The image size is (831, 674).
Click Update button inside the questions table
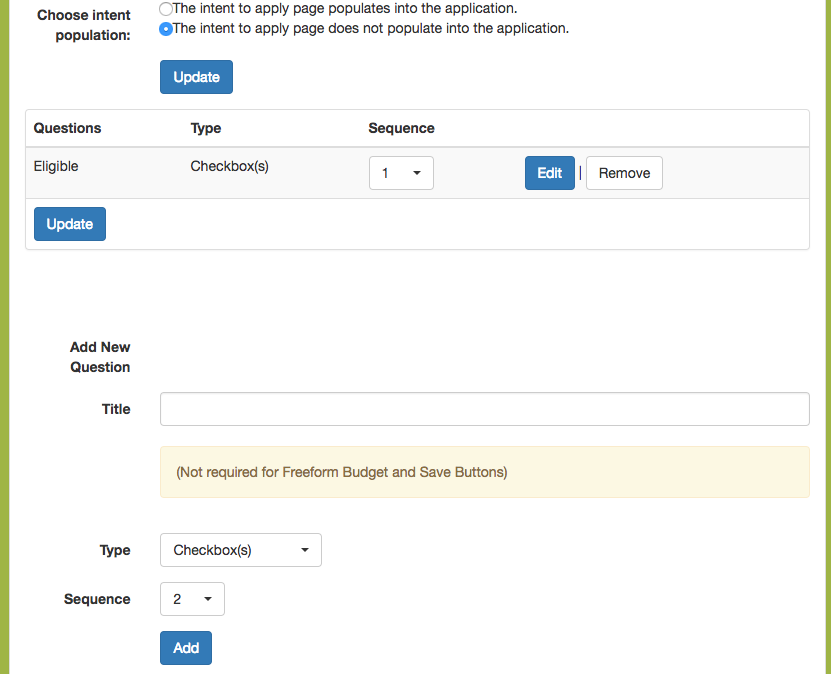70,224
